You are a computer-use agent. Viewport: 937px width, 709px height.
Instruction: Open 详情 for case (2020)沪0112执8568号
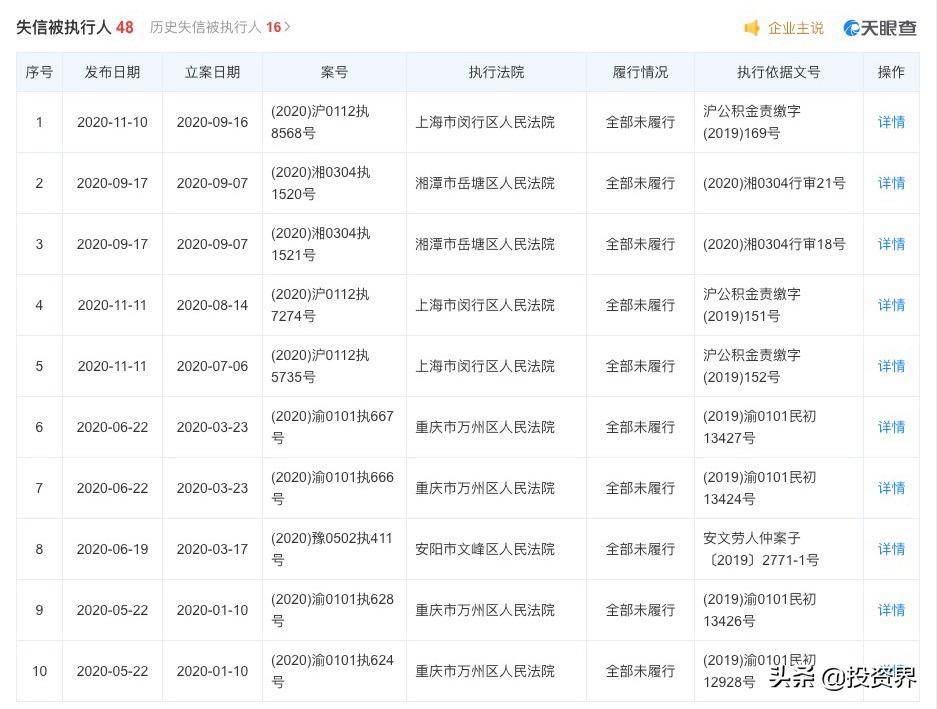click(890, 122)
